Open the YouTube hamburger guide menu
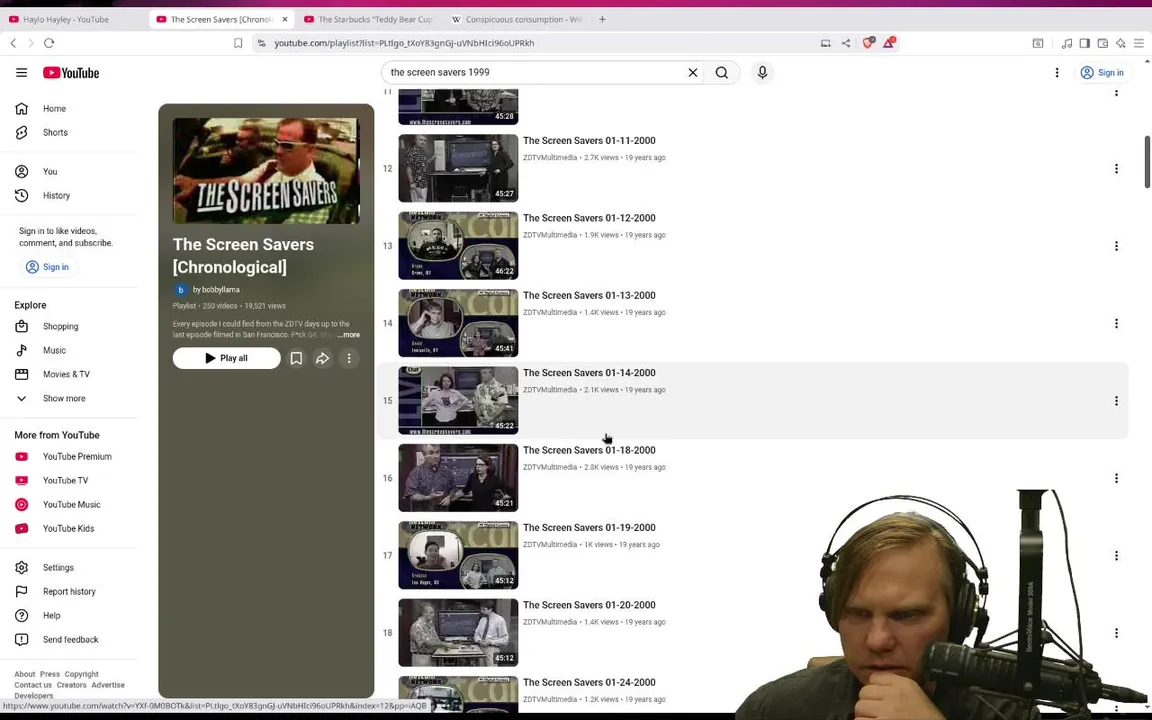The width and height of the screenshot is (1152, 720). [21, 73]
